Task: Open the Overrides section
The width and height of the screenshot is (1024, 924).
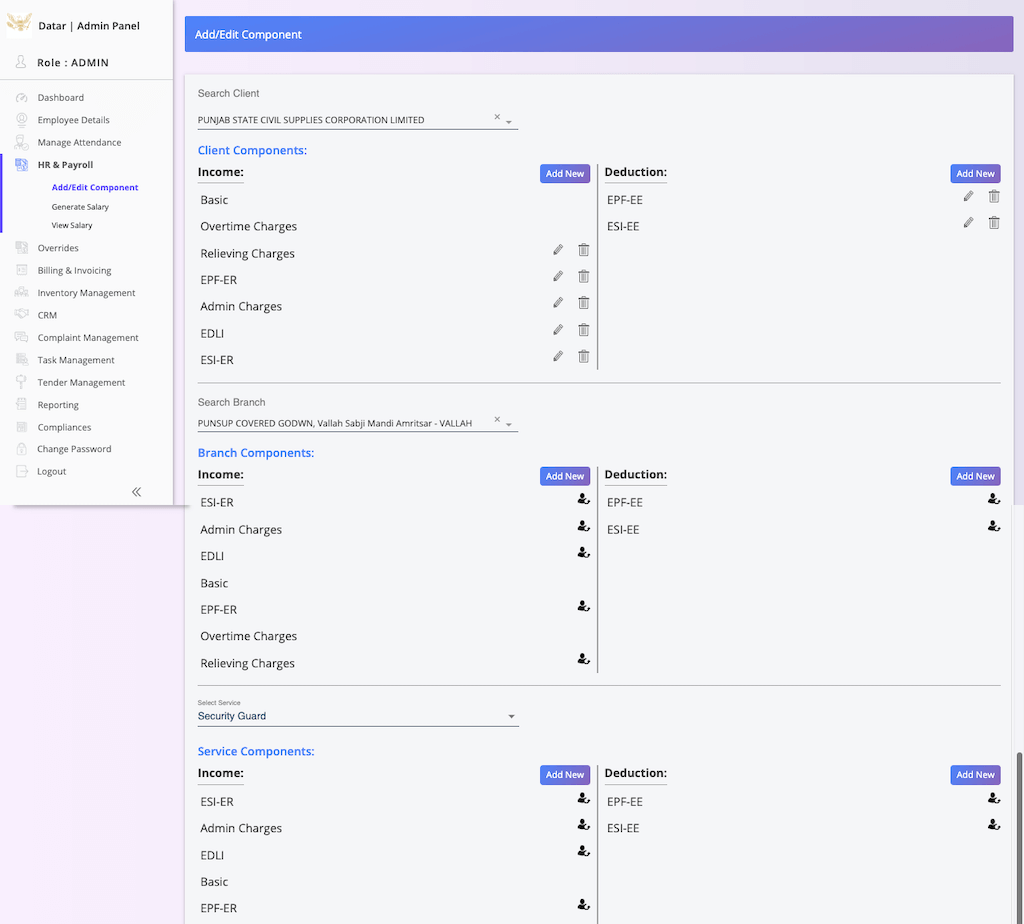Action: pyautogui.click(x=58, y=248)
